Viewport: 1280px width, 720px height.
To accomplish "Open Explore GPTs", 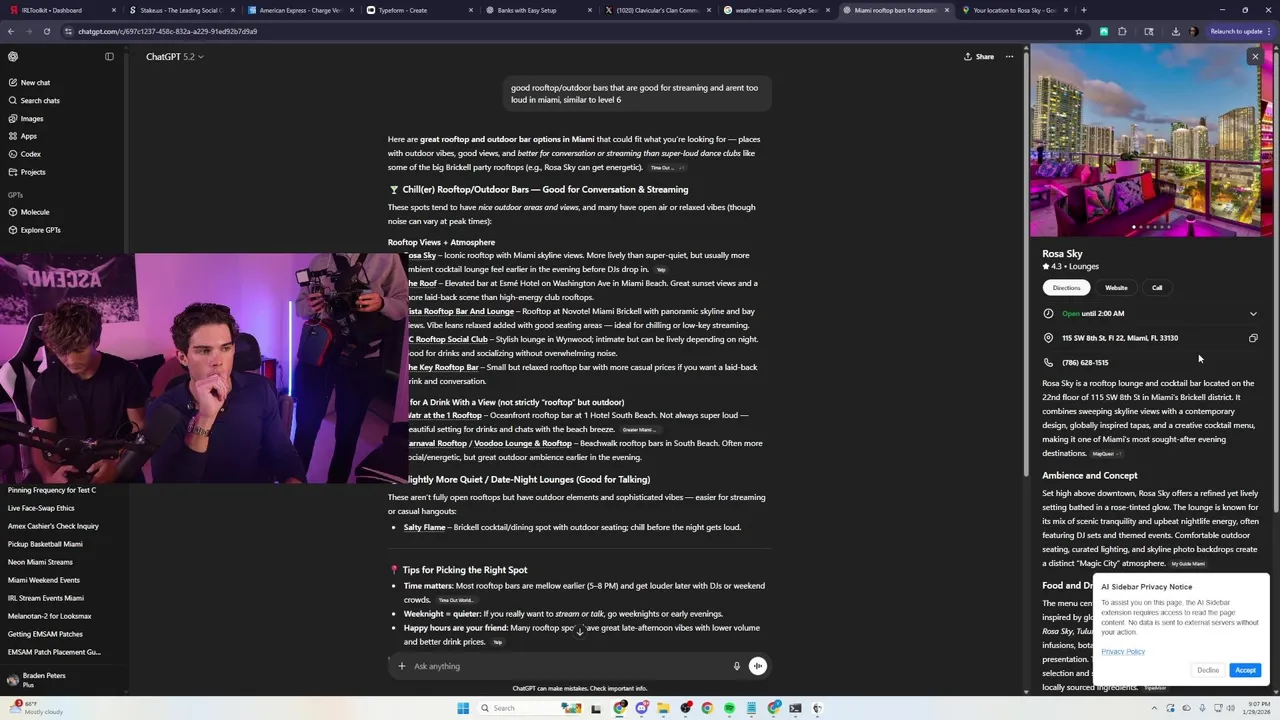I will click(40, 230).
